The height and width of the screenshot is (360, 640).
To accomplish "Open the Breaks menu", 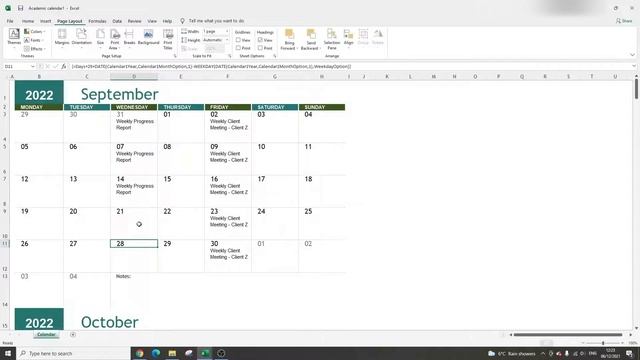I will 129,38.
